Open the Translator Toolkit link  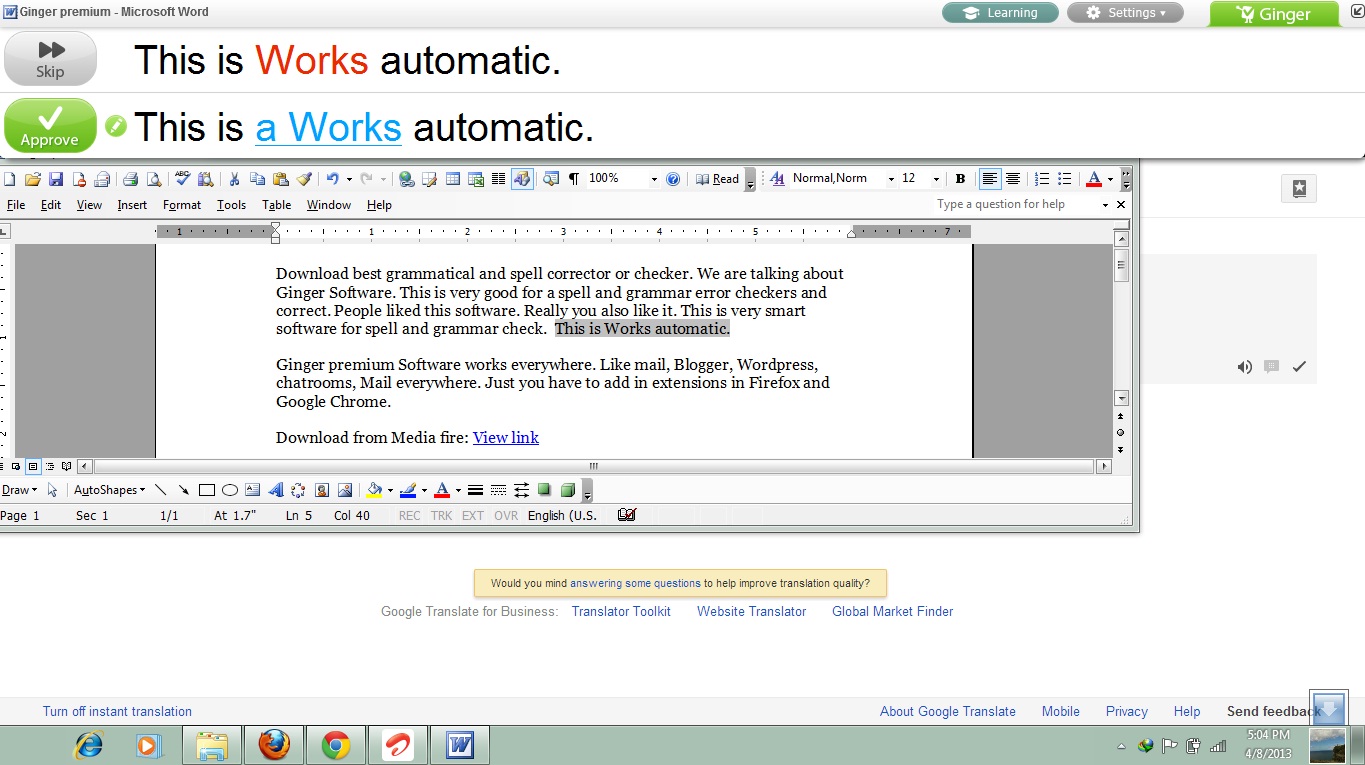click(x=621, y=611)
